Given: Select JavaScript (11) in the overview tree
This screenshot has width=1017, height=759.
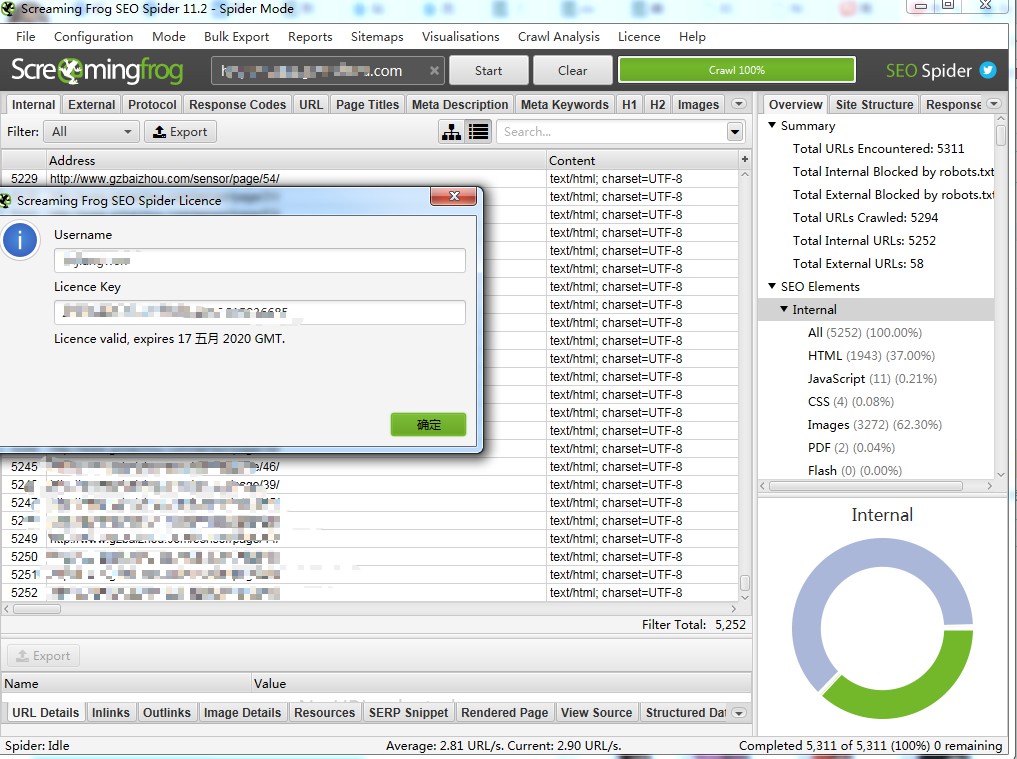Looking at the screenshot, I should pos(872,378).
